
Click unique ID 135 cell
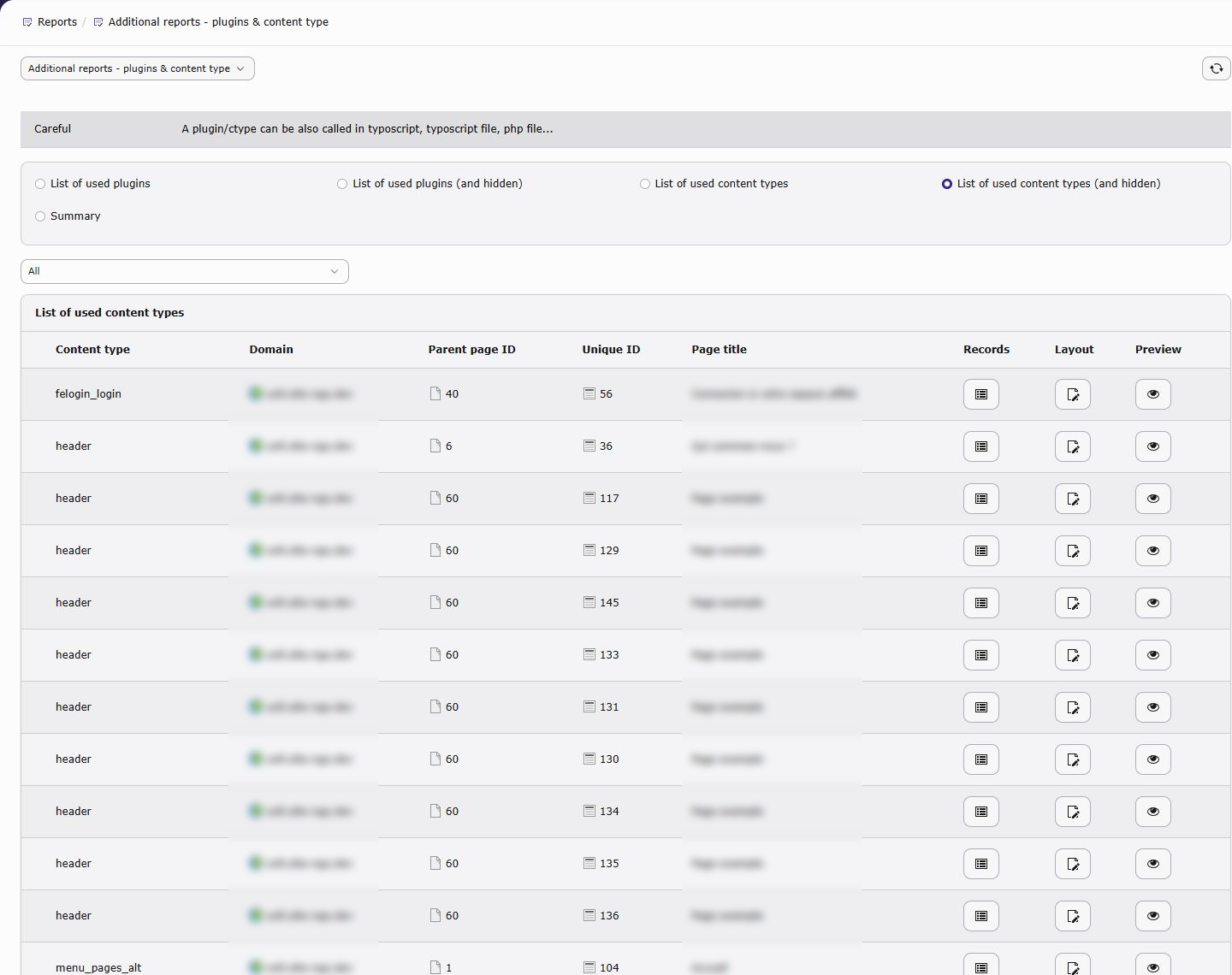pyautogui.click(x=601, y=864)
